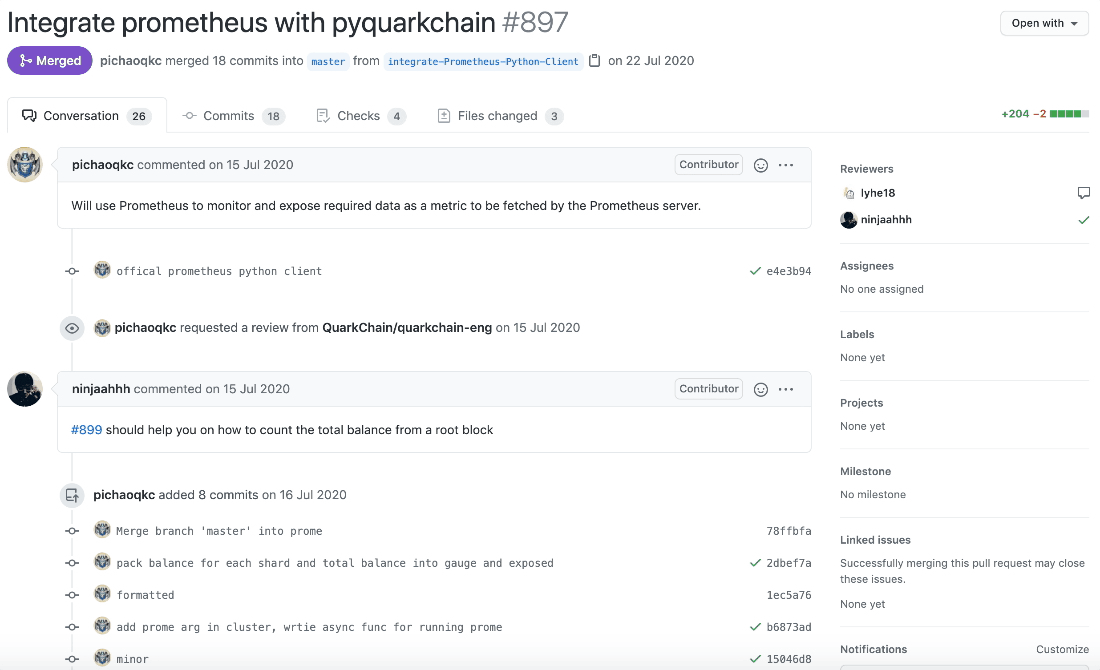This screenshot has height=670, width=1100.
Task: Click pichaoqkc avatar beside first comment
Action: tap(25, 165)
